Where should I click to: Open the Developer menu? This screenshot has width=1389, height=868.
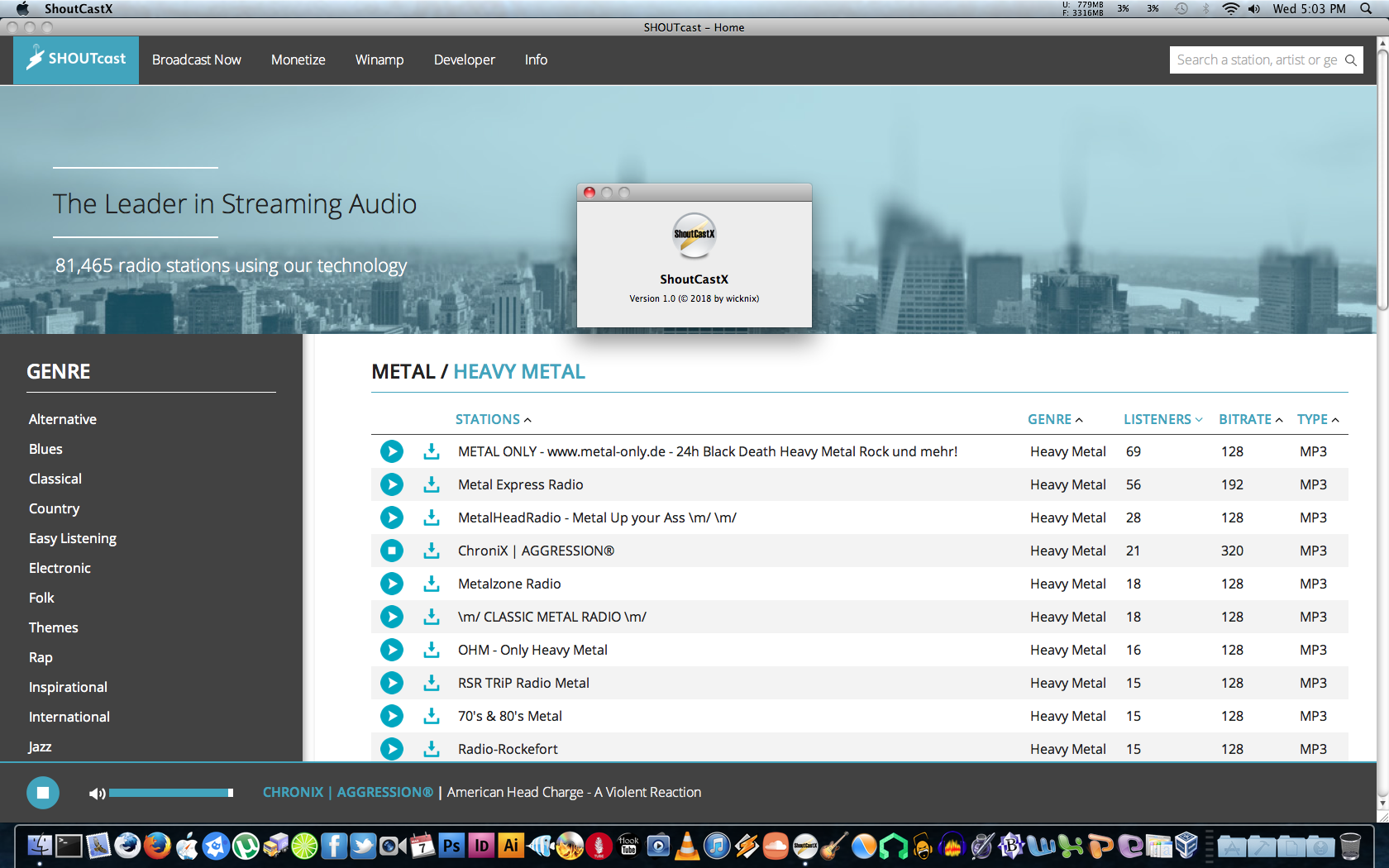click(465, 60)
